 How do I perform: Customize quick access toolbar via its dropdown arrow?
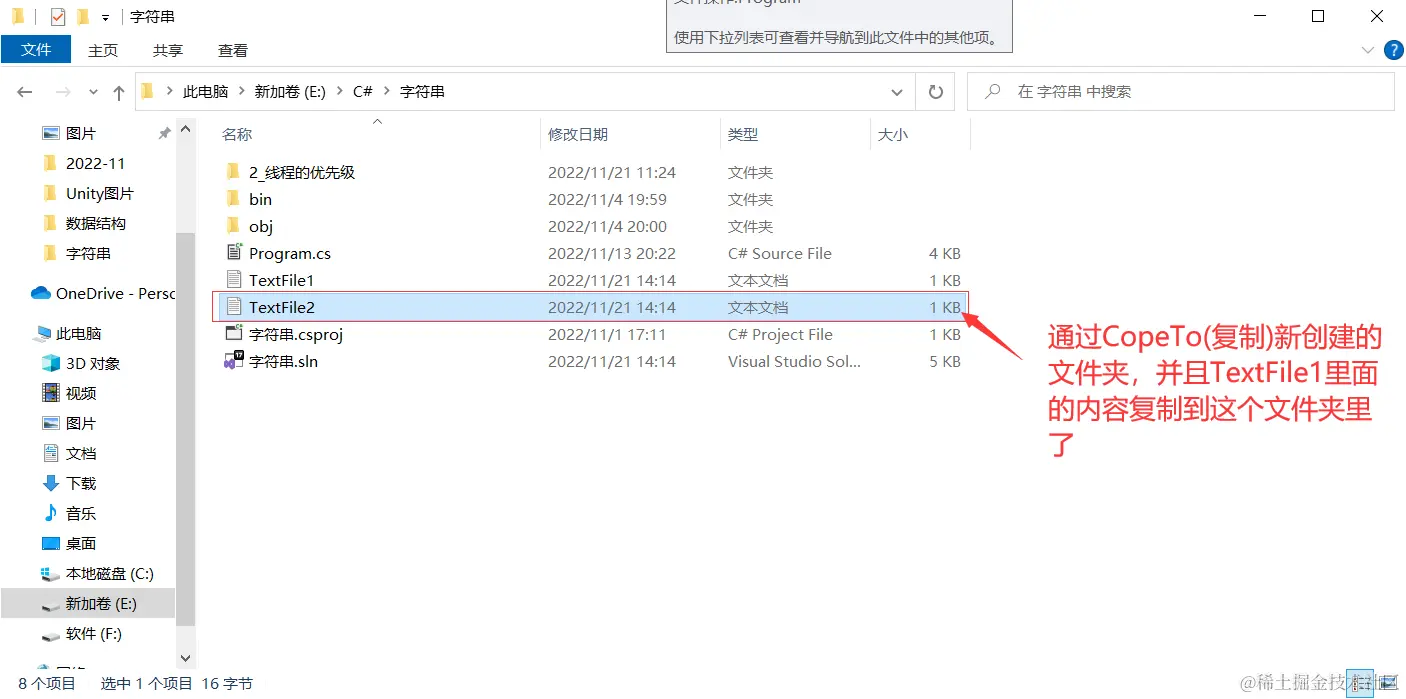[x=105, y=16]
